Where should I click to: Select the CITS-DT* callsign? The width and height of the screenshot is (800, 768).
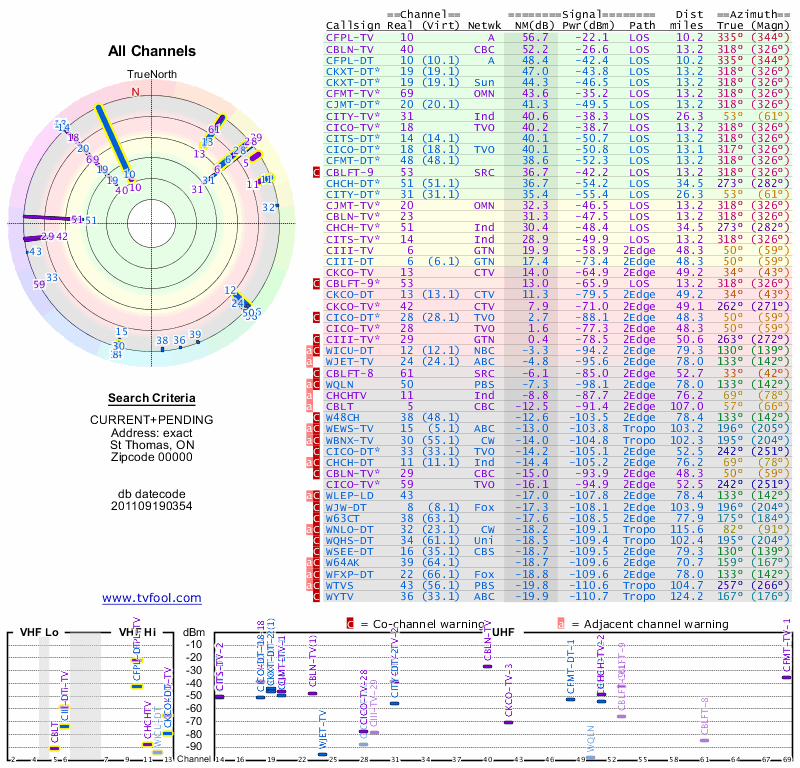353,138
